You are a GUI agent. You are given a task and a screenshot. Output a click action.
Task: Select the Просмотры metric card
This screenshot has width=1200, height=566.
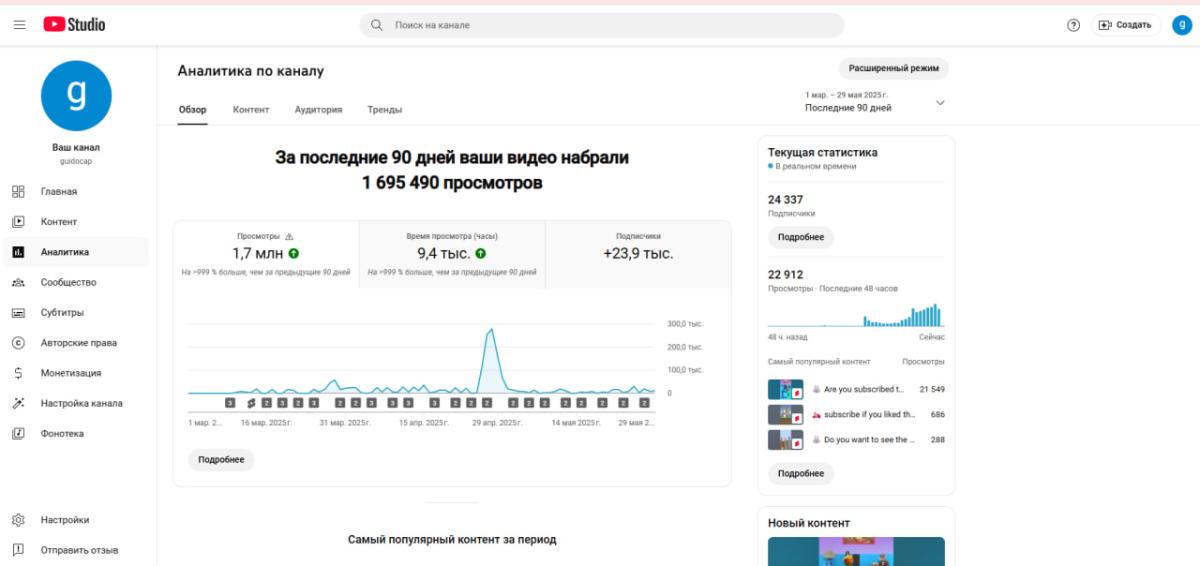266,255
